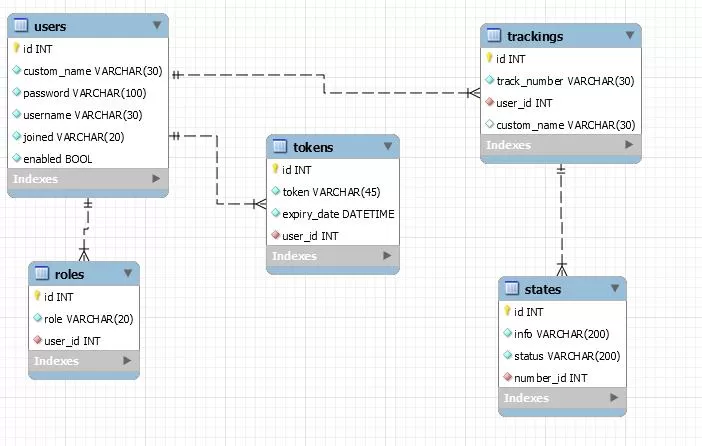Click the hollow diamond beside trackings custom_name

490,124
